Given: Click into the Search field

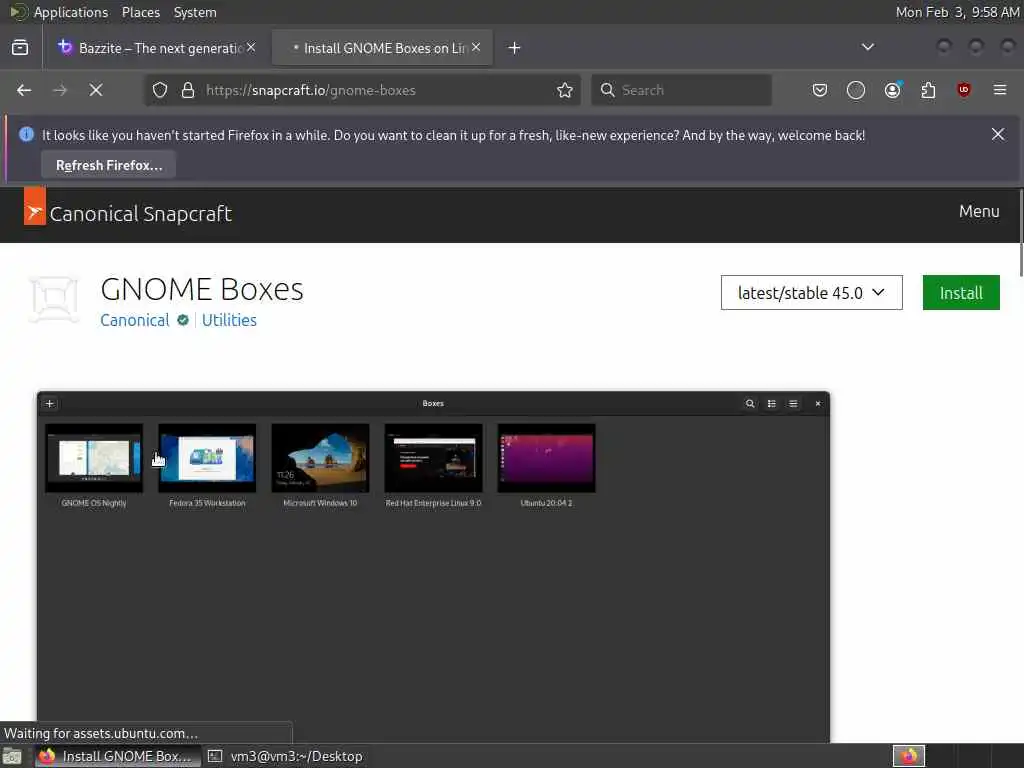Looking at the screenshot, I should point(682,90).
